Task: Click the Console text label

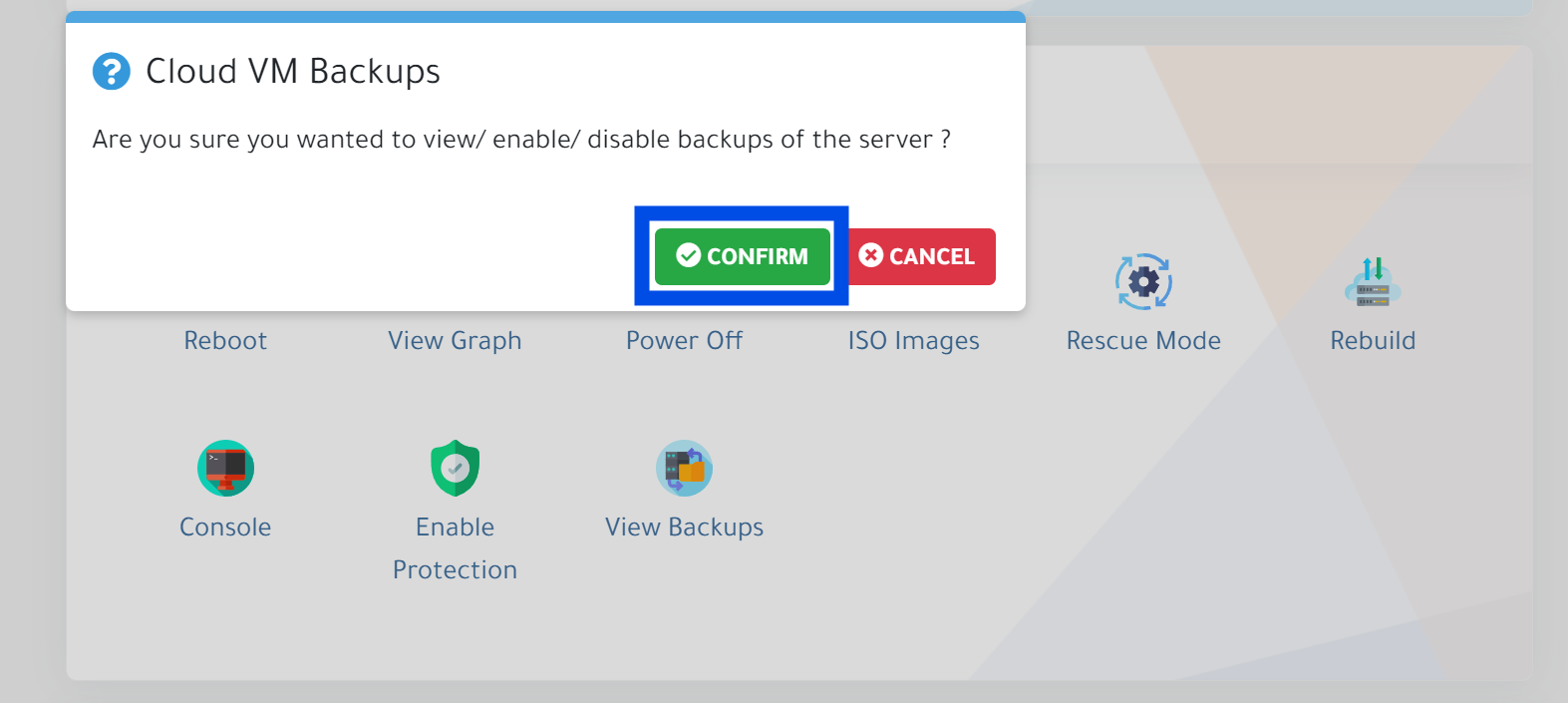Action: tap(225, 527)
